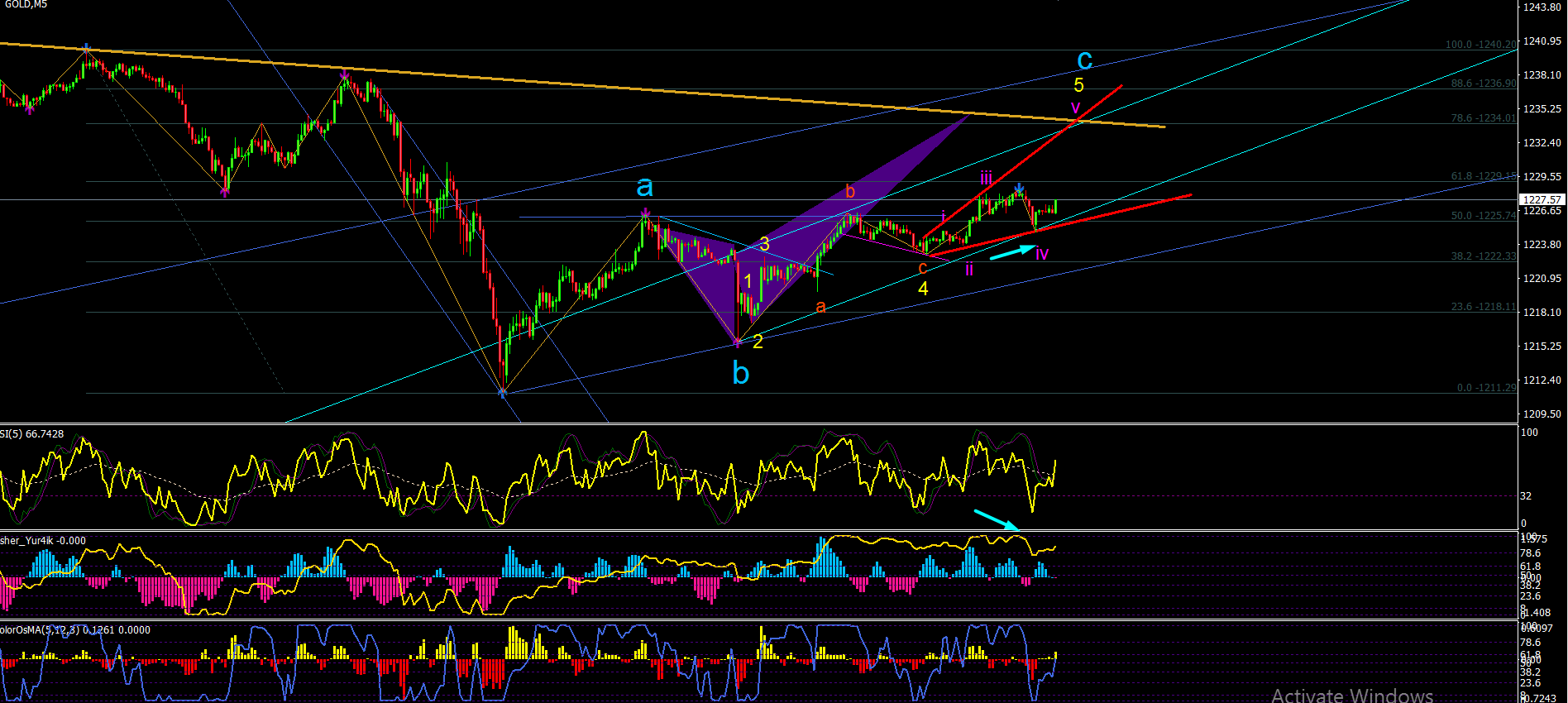The width and height of the screenshot is (1568, 703).
Task: Select the Fibonacci 50.0 -1225.74 level label
Action: tap(1484, 216)
